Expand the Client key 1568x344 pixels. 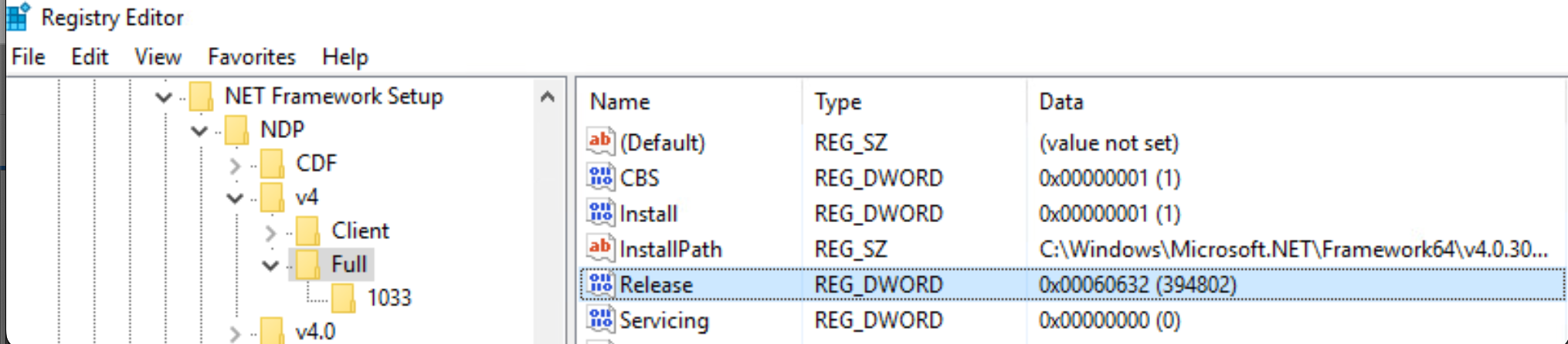pyautogui.click(x=270, y=232)
